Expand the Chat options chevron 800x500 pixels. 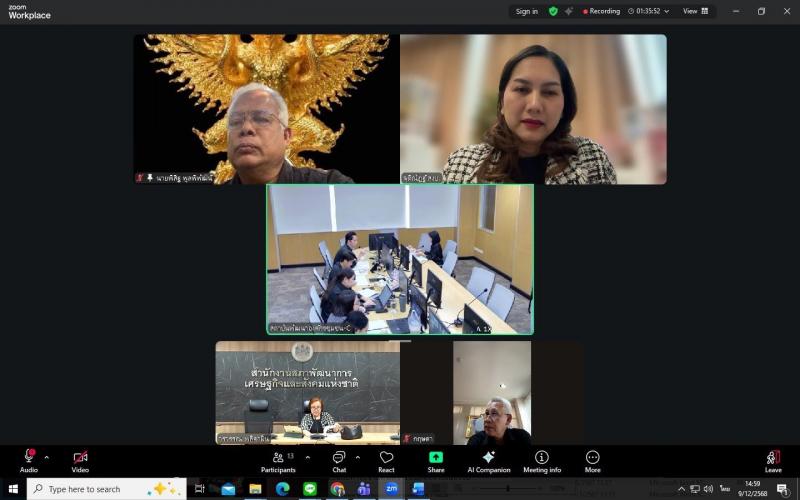(358, 458)
